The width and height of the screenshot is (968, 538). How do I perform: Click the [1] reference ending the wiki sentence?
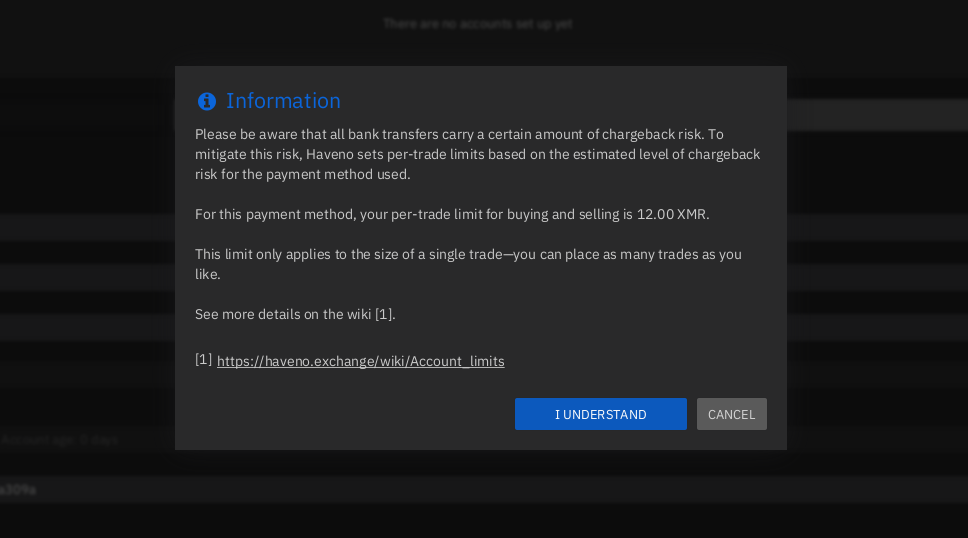[385, 314]
